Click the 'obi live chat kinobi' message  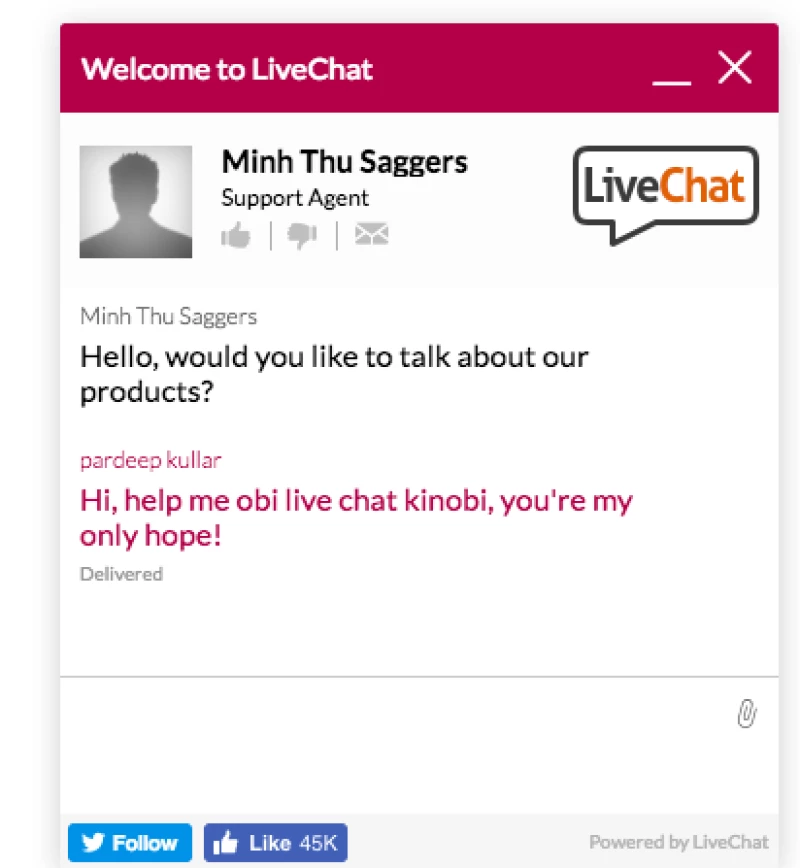[356, 517]
